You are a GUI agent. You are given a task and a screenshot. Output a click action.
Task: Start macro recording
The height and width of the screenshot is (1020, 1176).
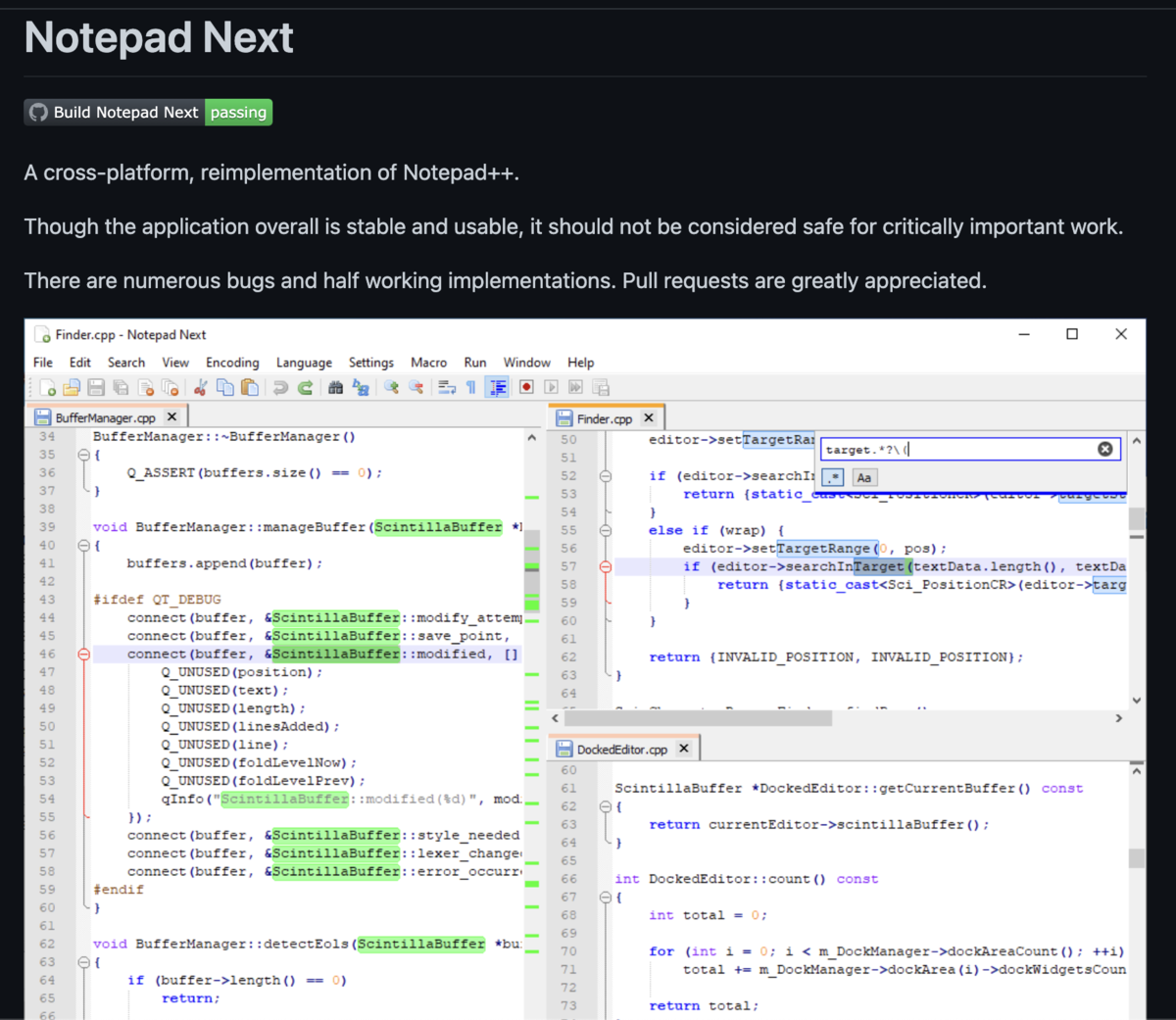coord(526,386)
